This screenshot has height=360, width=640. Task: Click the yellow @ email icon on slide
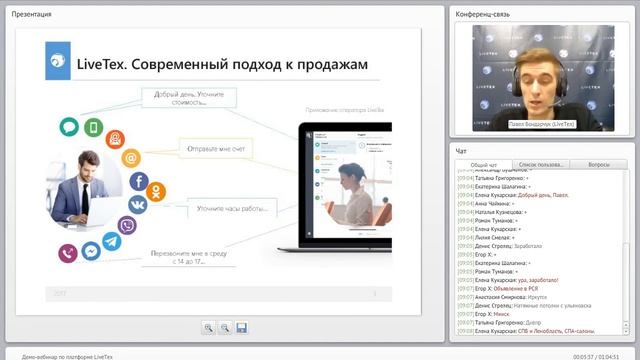point(131,158)
